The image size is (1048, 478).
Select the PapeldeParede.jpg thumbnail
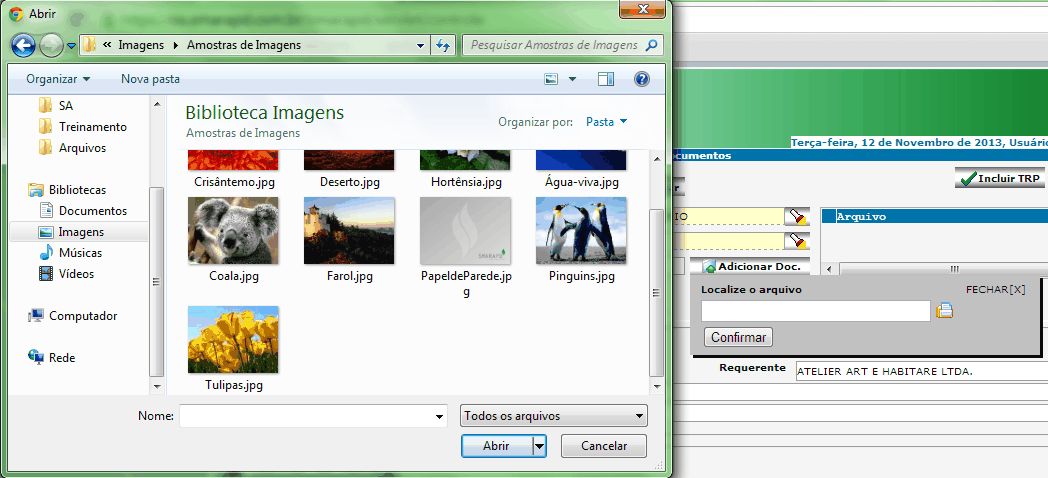(466, 231)
